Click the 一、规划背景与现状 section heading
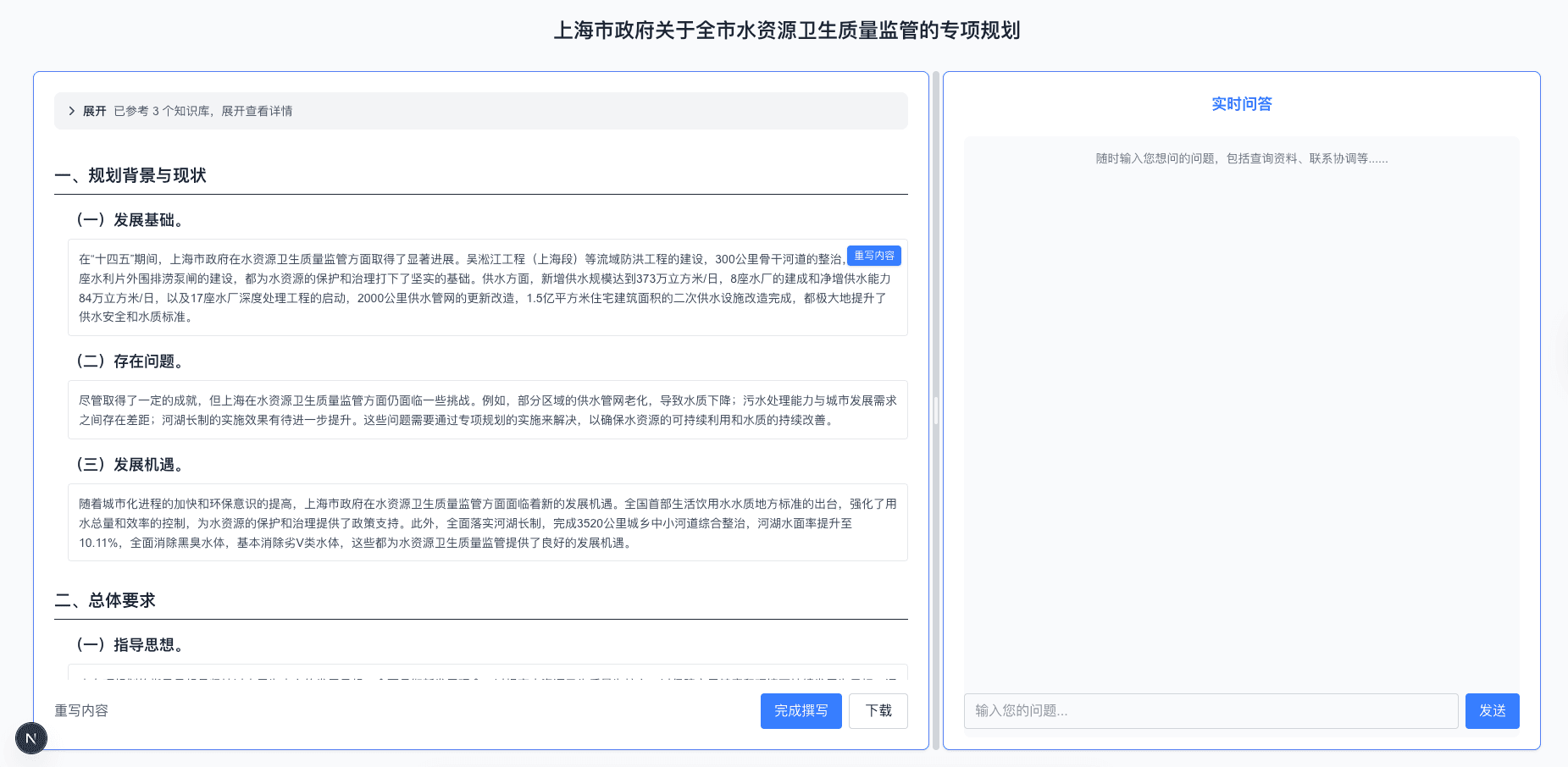 pos(130,175)
